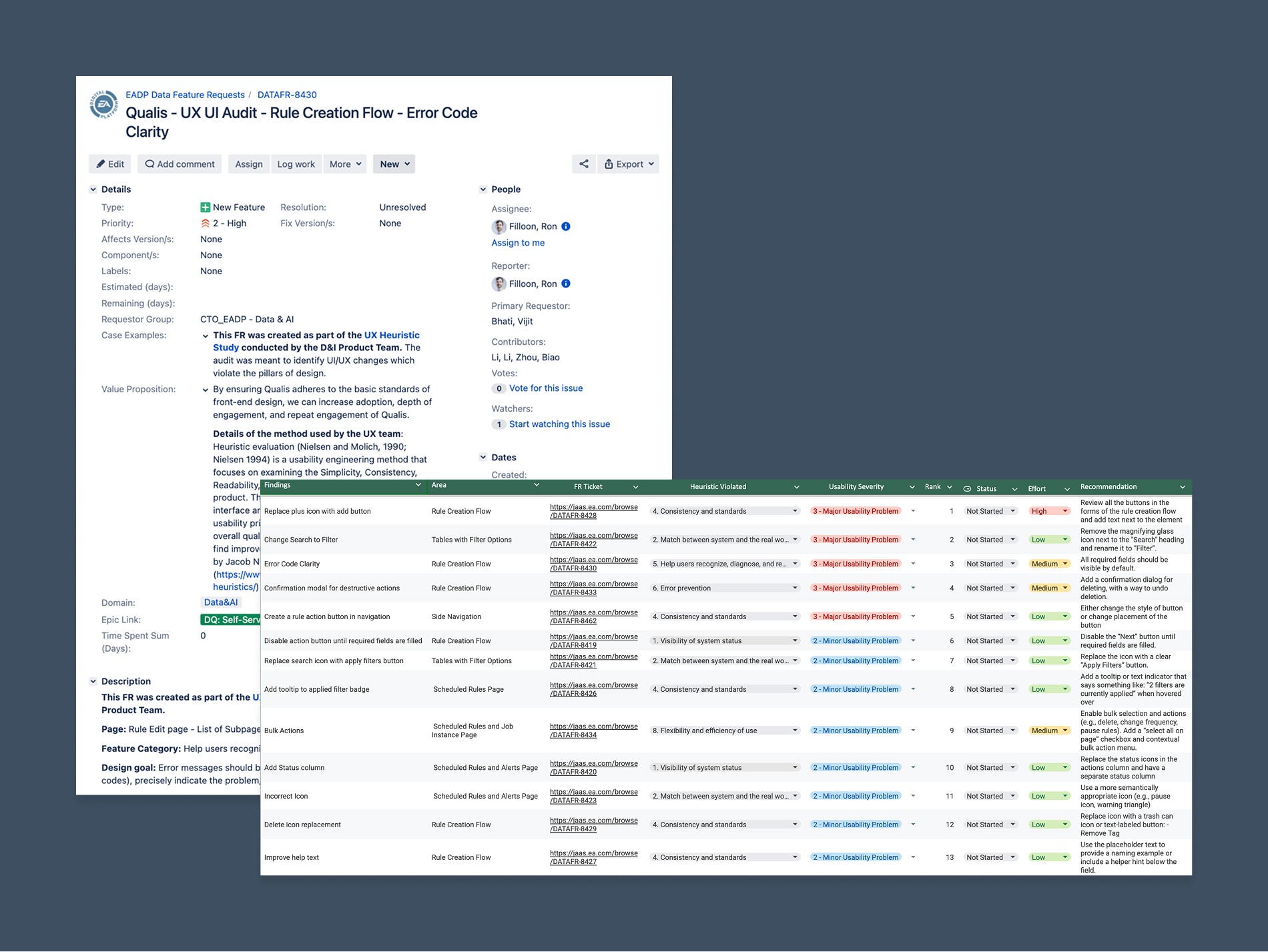Open High effort chip for Replace plus icon row
Screen dimensions: 1268x952
click(1049, 512)
